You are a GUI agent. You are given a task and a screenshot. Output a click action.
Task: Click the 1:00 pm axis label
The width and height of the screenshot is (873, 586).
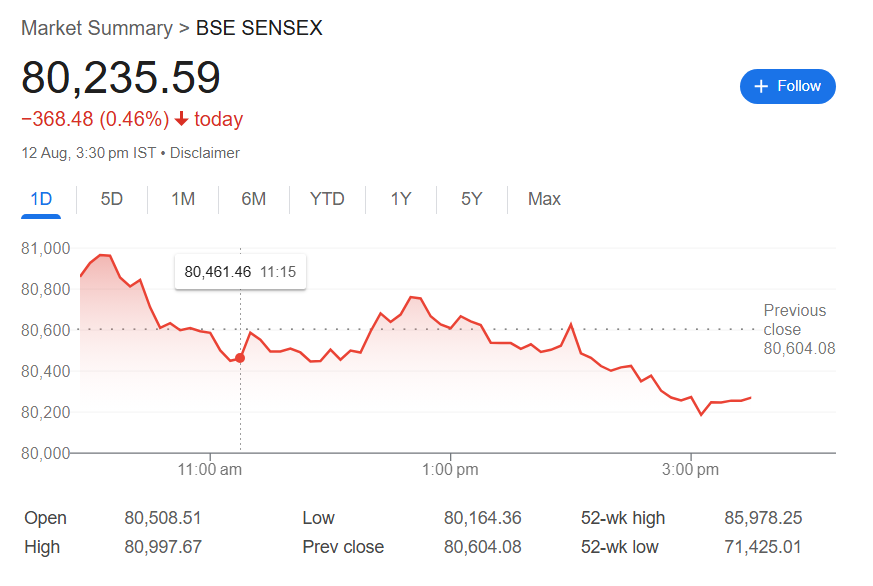pos(450,470)
